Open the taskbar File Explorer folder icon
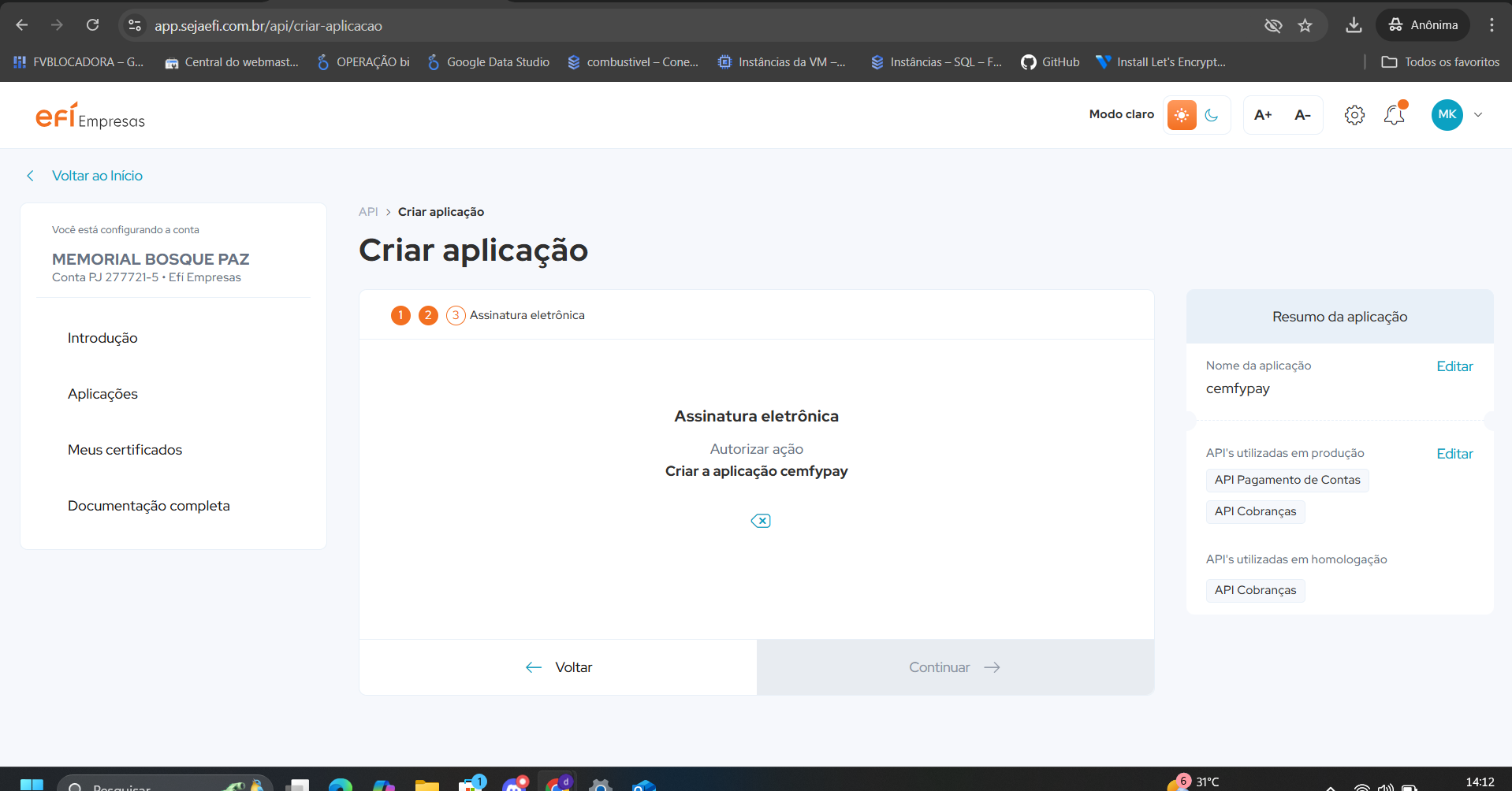The height and width of the screenshot is (791, 1512). [x=426, y=785]
